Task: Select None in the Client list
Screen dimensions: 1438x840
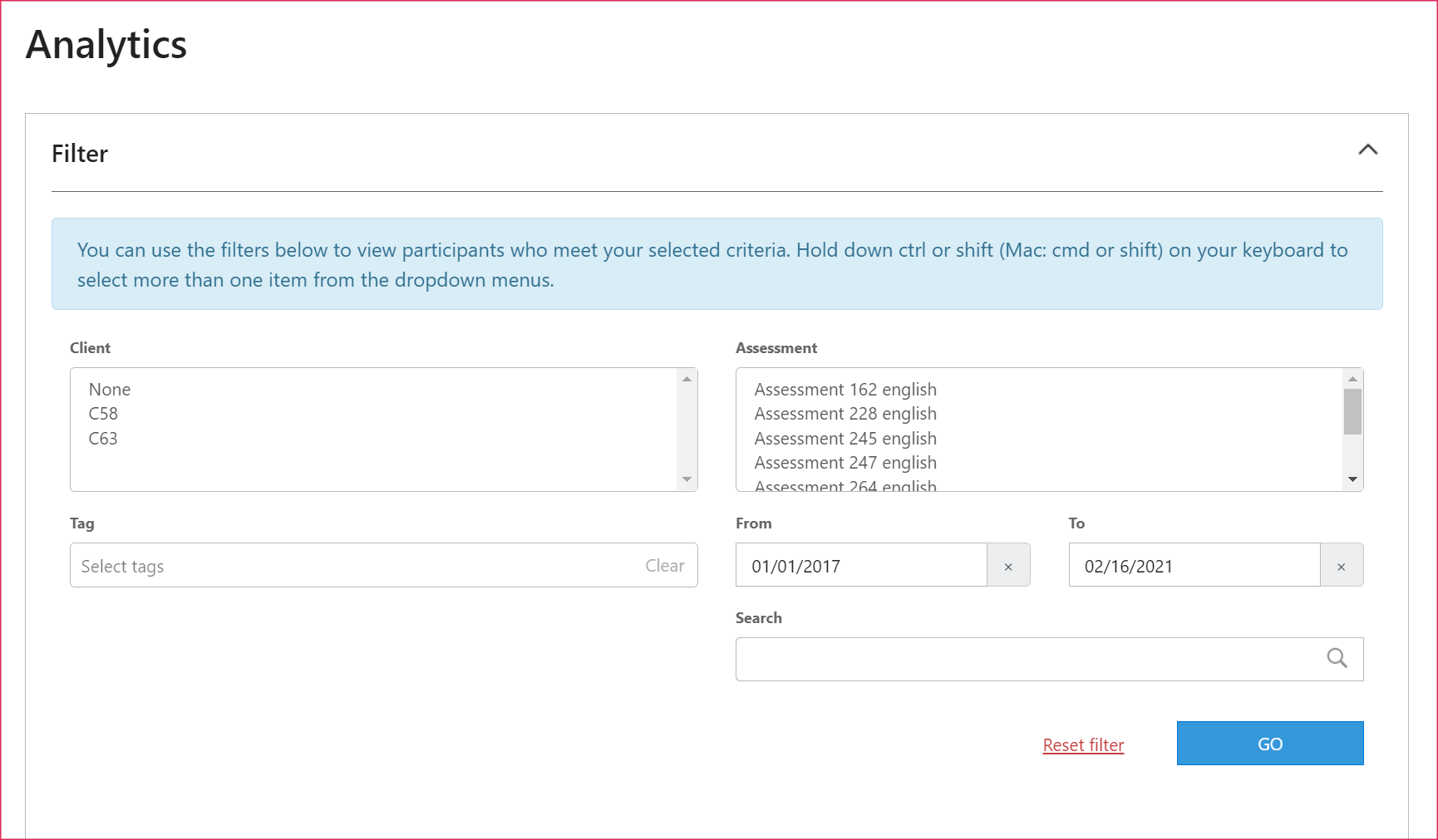Action: [x=109, y=389]
